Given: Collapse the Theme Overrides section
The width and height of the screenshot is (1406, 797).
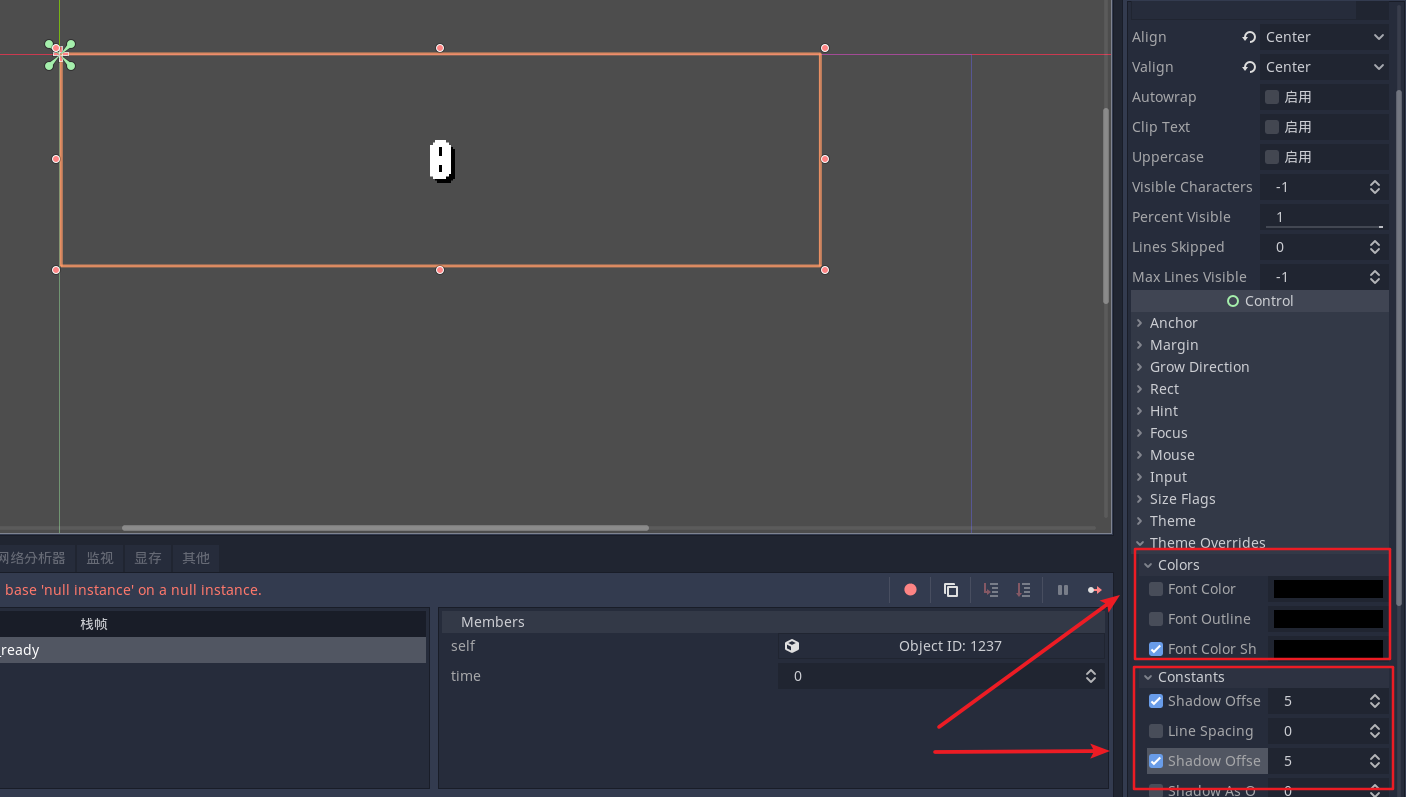Looking at the screenshot, I should 1260,543.
